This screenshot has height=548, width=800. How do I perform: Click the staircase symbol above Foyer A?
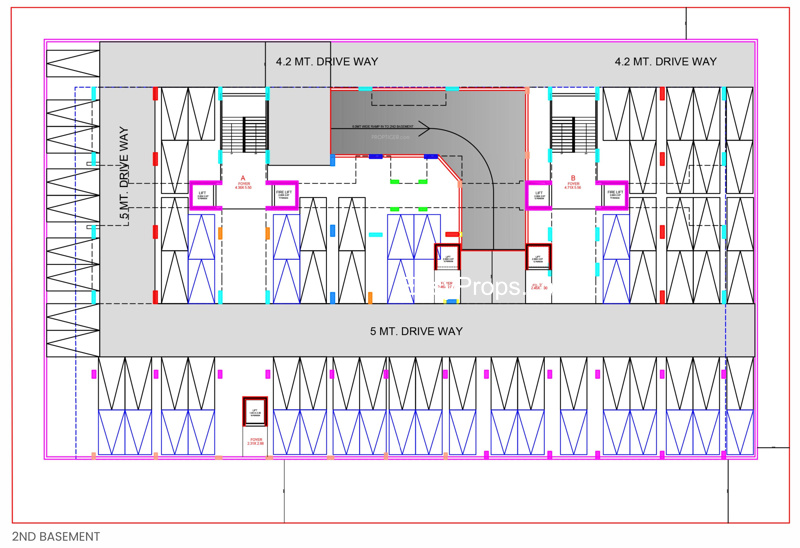tap(243, 130)
